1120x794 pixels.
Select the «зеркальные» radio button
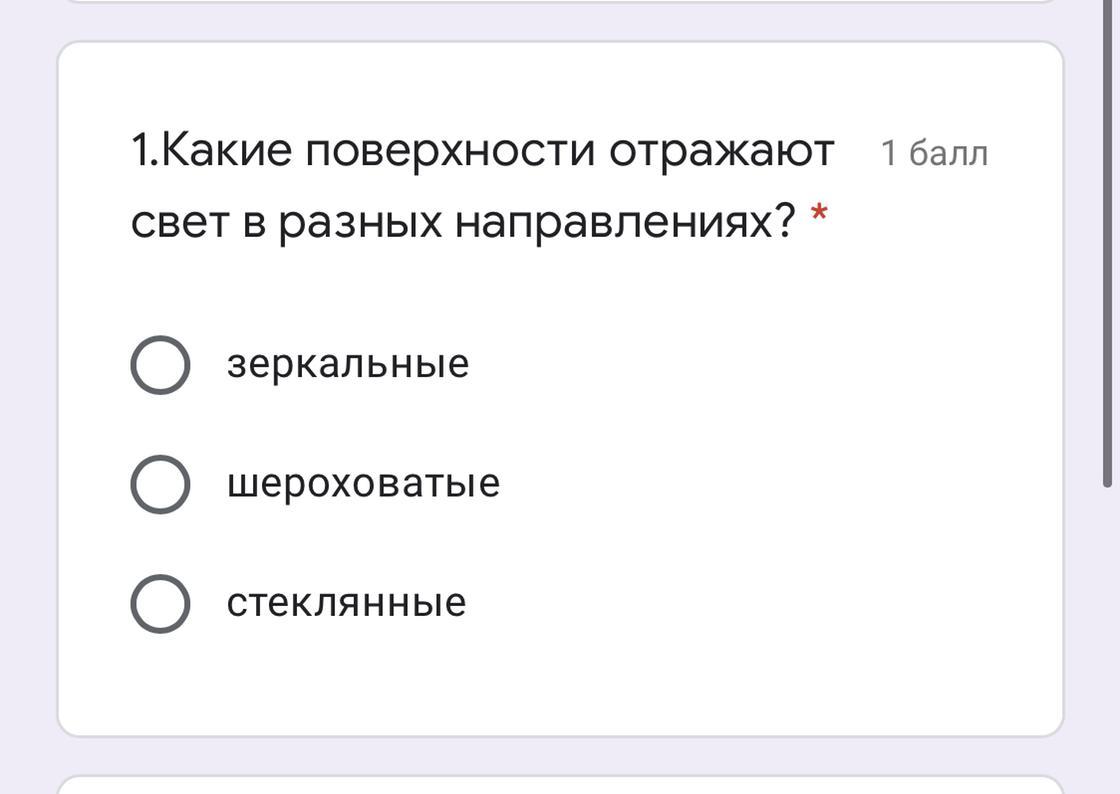click(160, 365)
